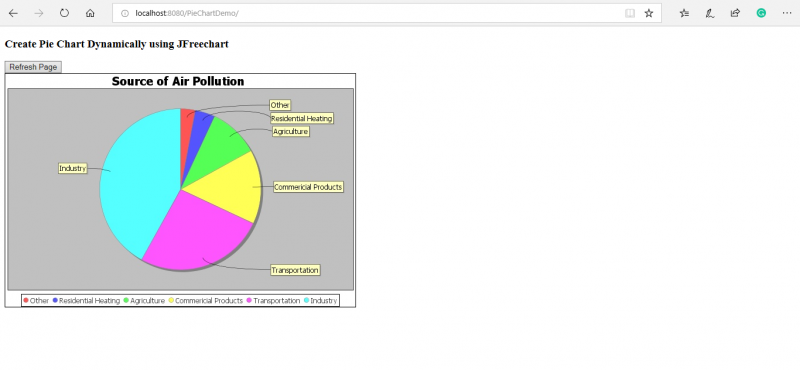Add page to favorites with star icon
The image size is (800, 370).
click(648, 13)
